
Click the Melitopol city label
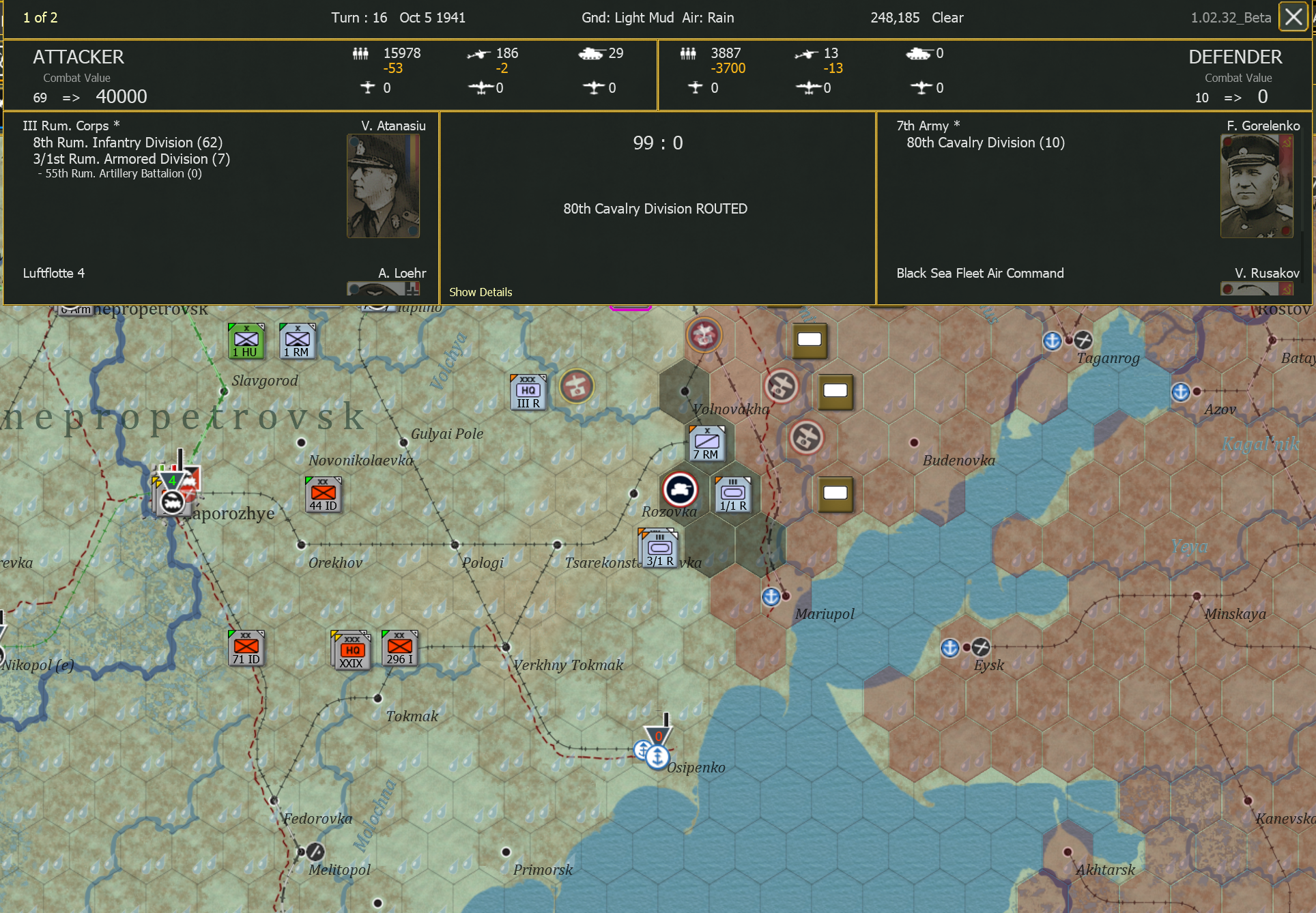[x=339, y=869]
